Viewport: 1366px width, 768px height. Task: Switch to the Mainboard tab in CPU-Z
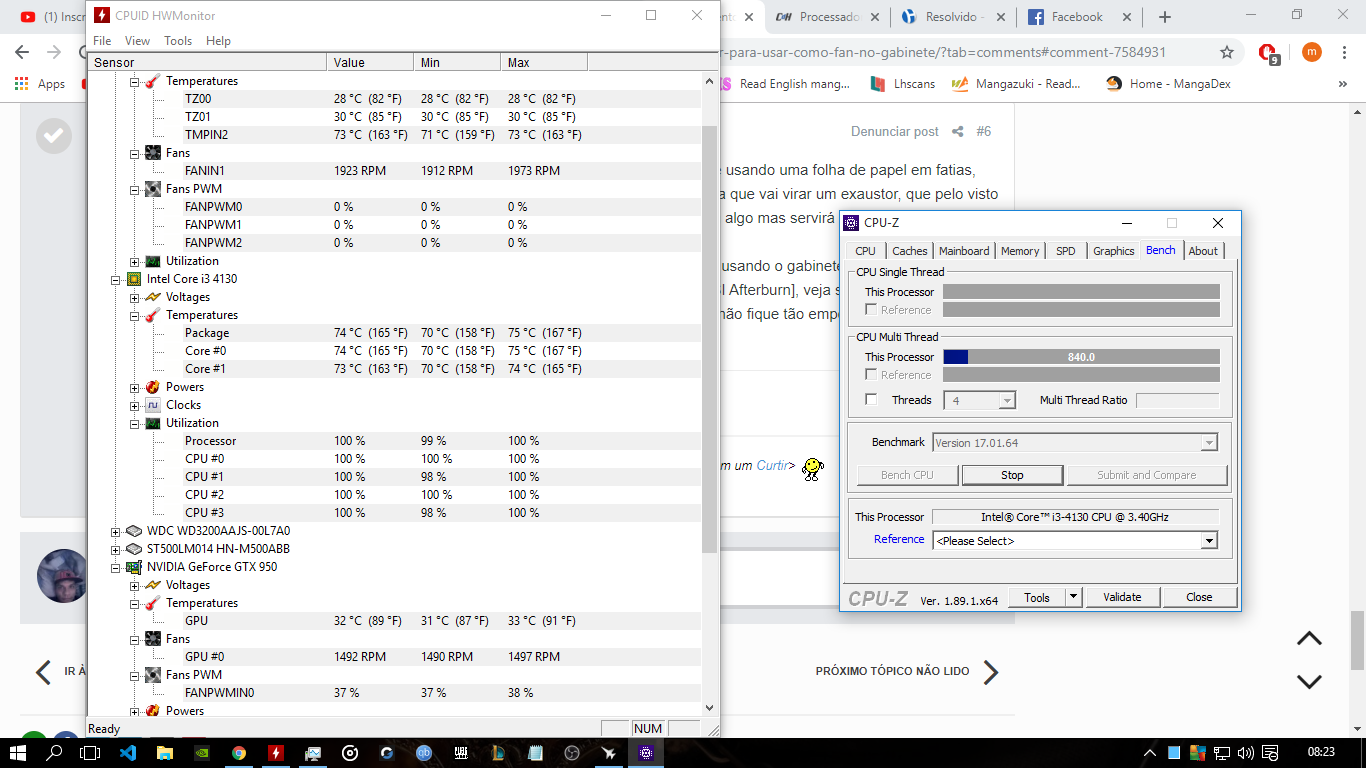click(x=964, y=251)
